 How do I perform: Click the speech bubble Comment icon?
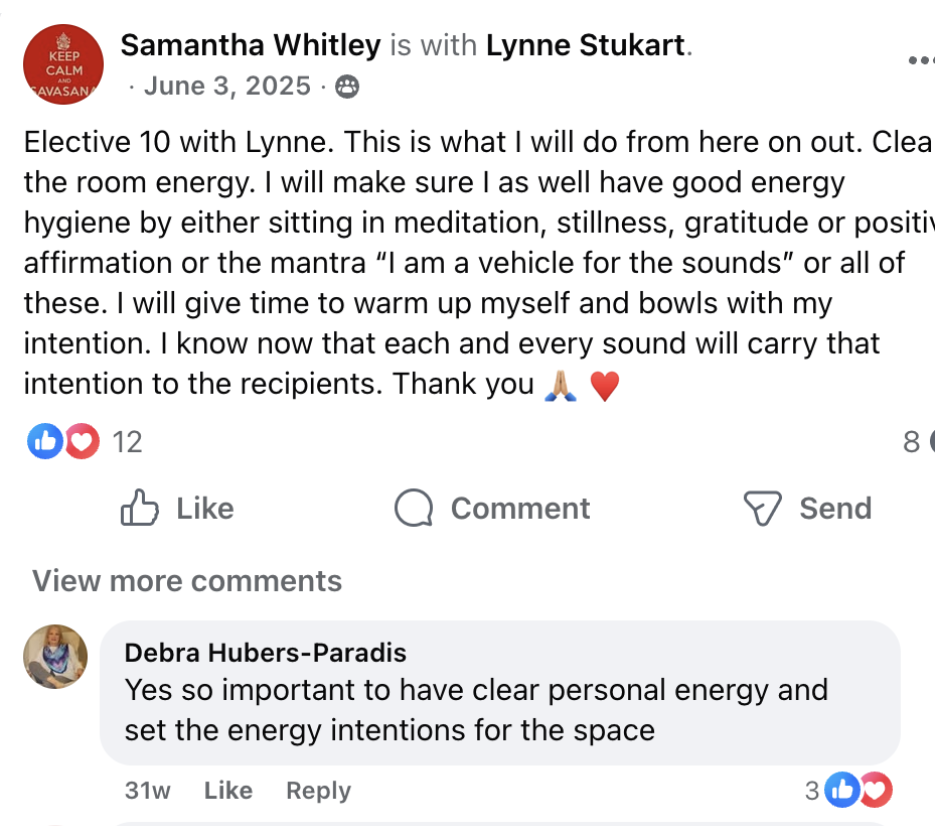click(x=414, y=508)
